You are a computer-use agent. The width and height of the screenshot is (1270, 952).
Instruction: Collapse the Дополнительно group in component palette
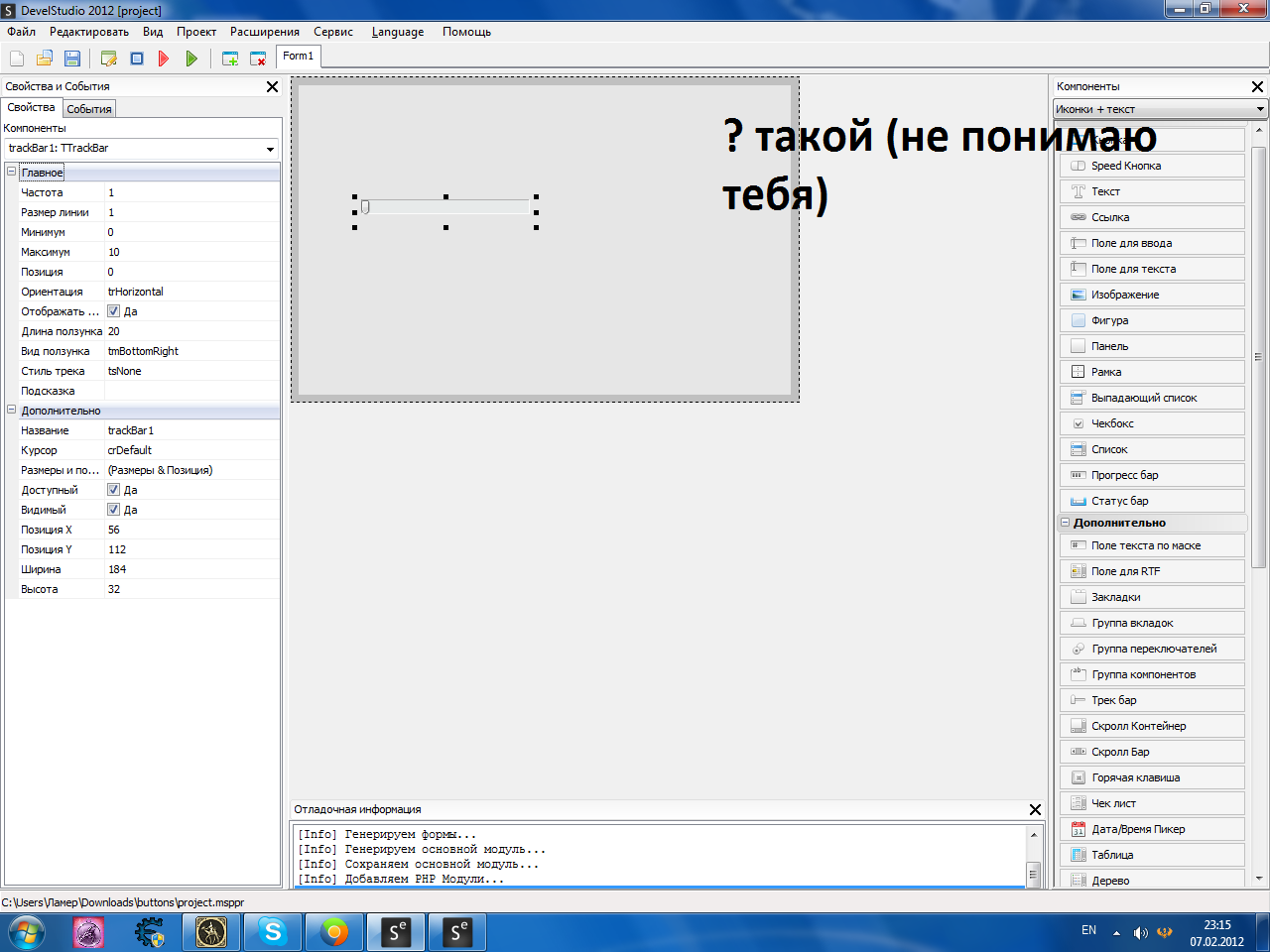[x=1066, y=523]
